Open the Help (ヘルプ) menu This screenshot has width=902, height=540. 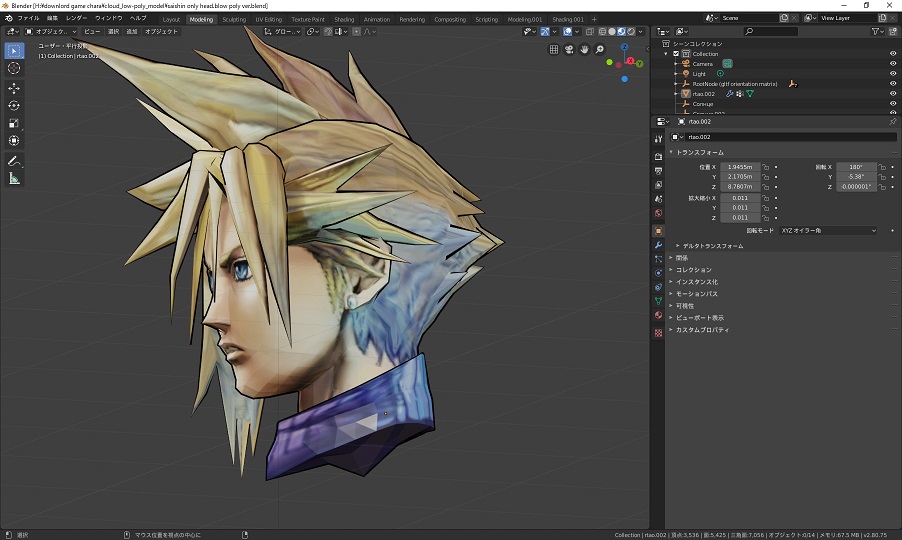point(138,18)
